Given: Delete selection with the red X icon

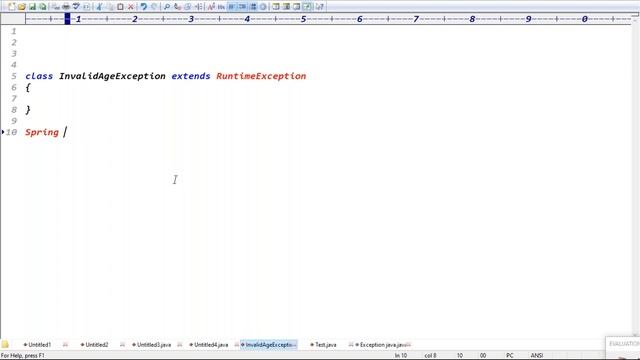Looking at the screenshot, I should tap(131, 7).
